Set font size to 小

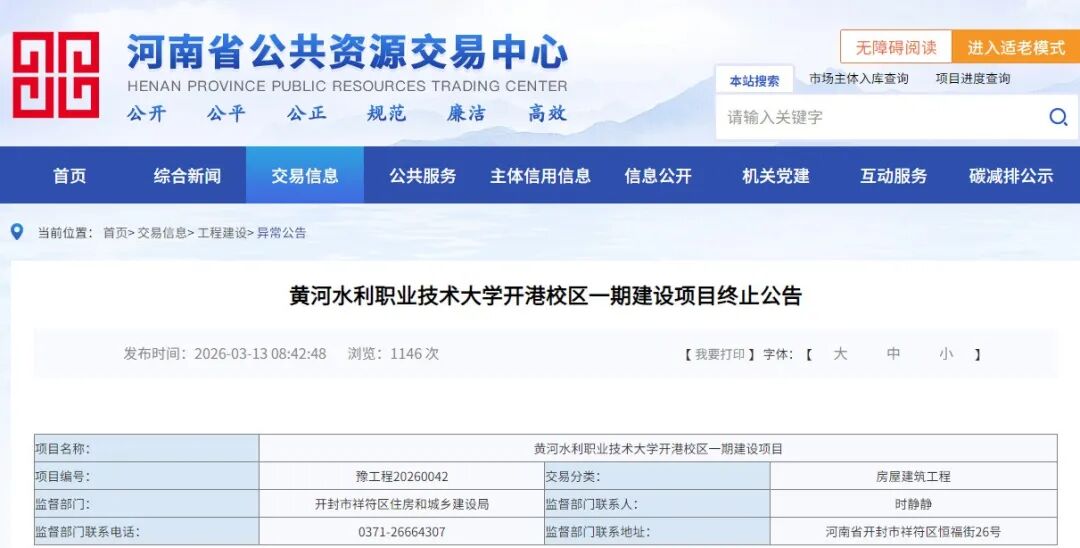click(946, 354)
